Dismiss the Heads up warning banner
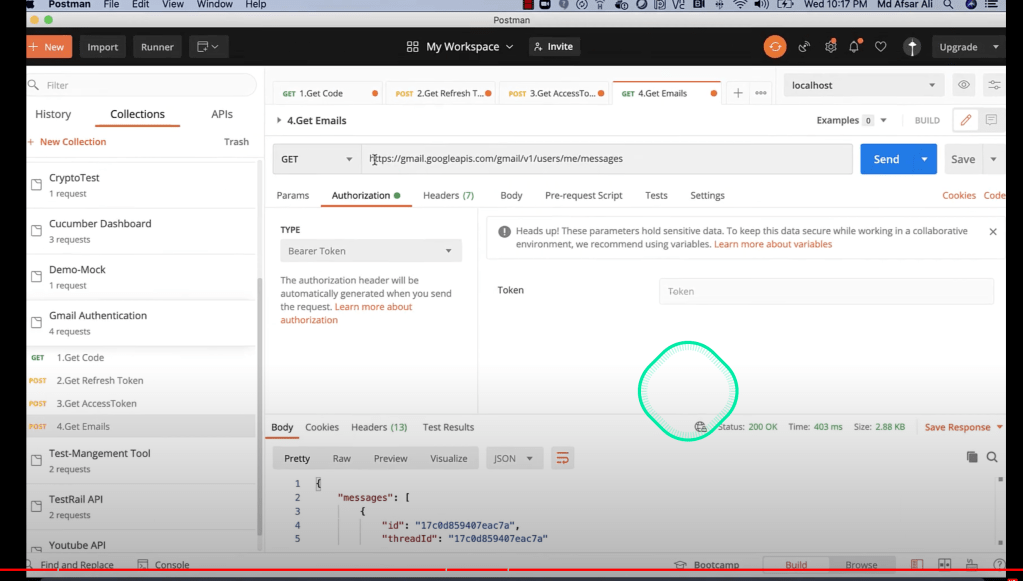This screenshot has width=1023, height=581. click(993, 231)
